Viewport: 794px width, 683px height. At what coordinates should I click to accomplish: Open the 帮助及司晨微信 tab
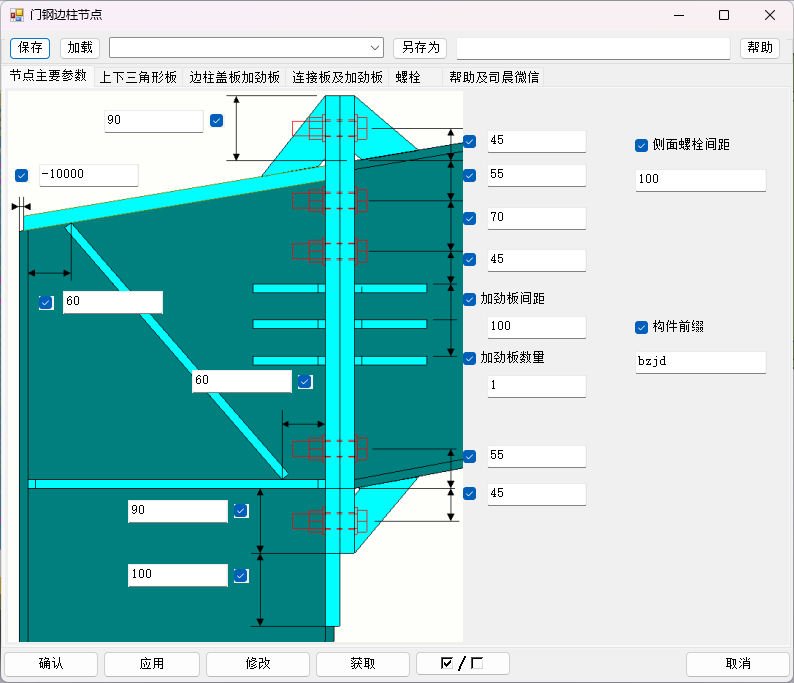[x=494, y=77]
